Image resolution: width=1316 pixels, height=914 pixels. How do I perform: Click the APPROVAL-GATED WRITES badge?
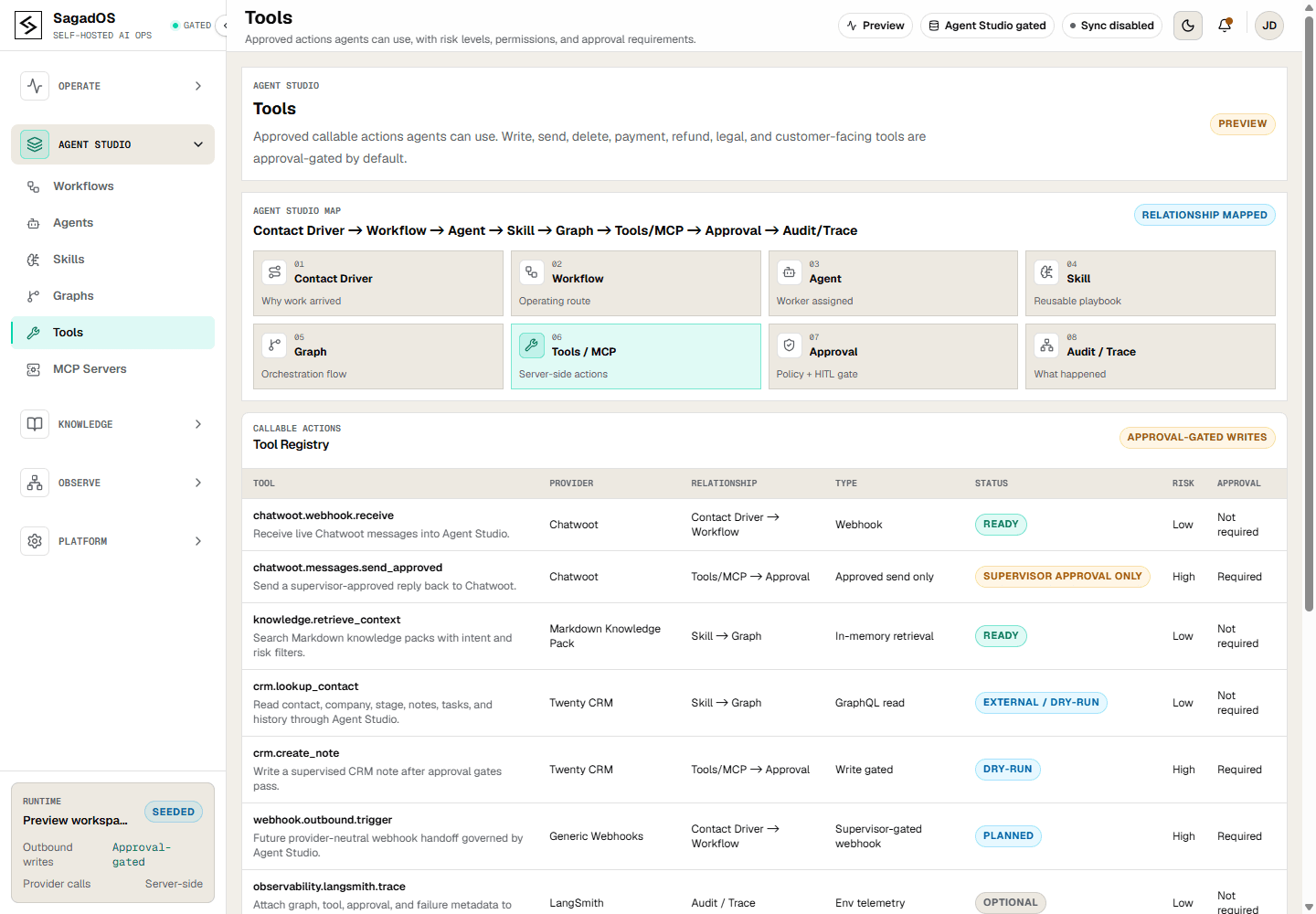1197,438
